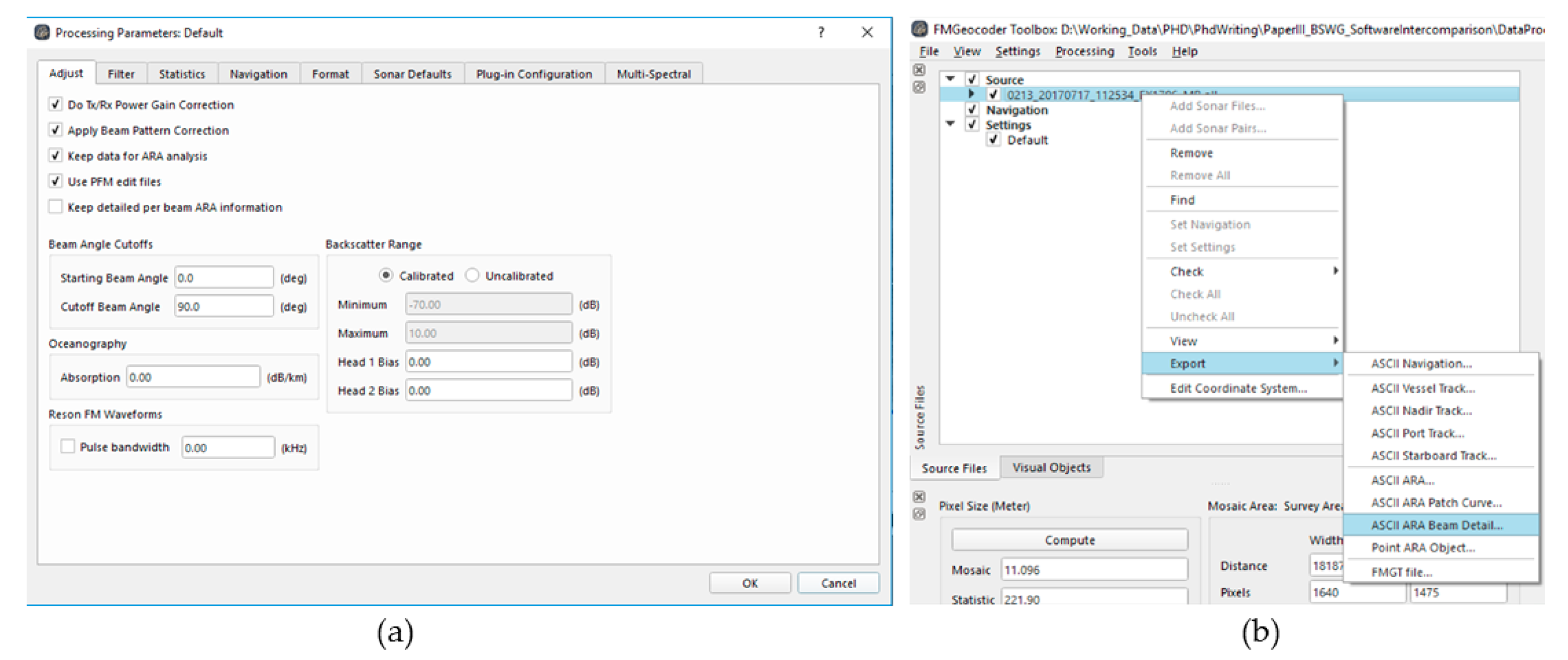Close the Source Files dock panel
Viewport: 1568px width, 660px height.
tap(919, 70)
